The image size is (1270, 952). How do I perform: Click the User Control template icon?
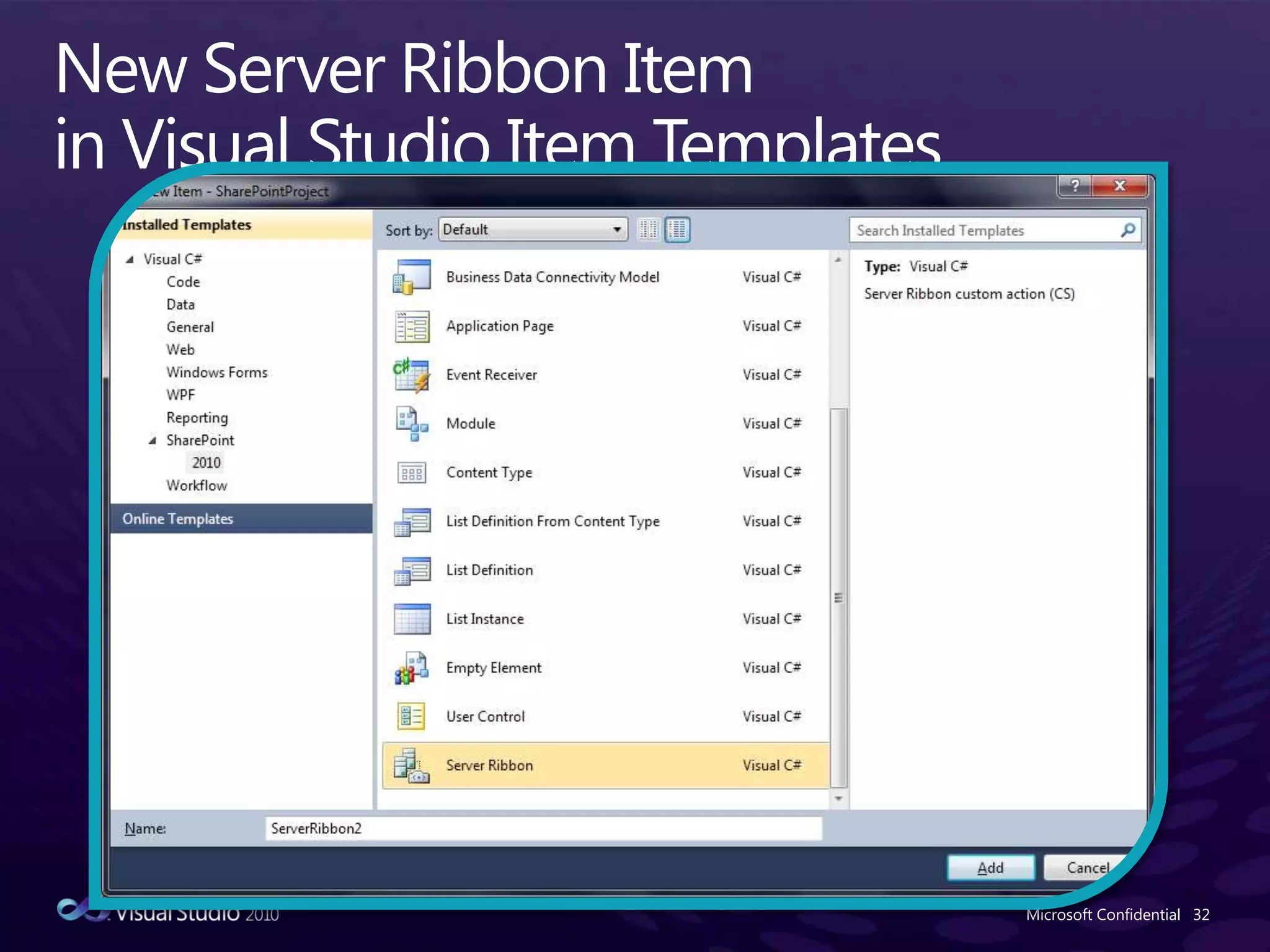pyautogui.click(x=412, y=717)
